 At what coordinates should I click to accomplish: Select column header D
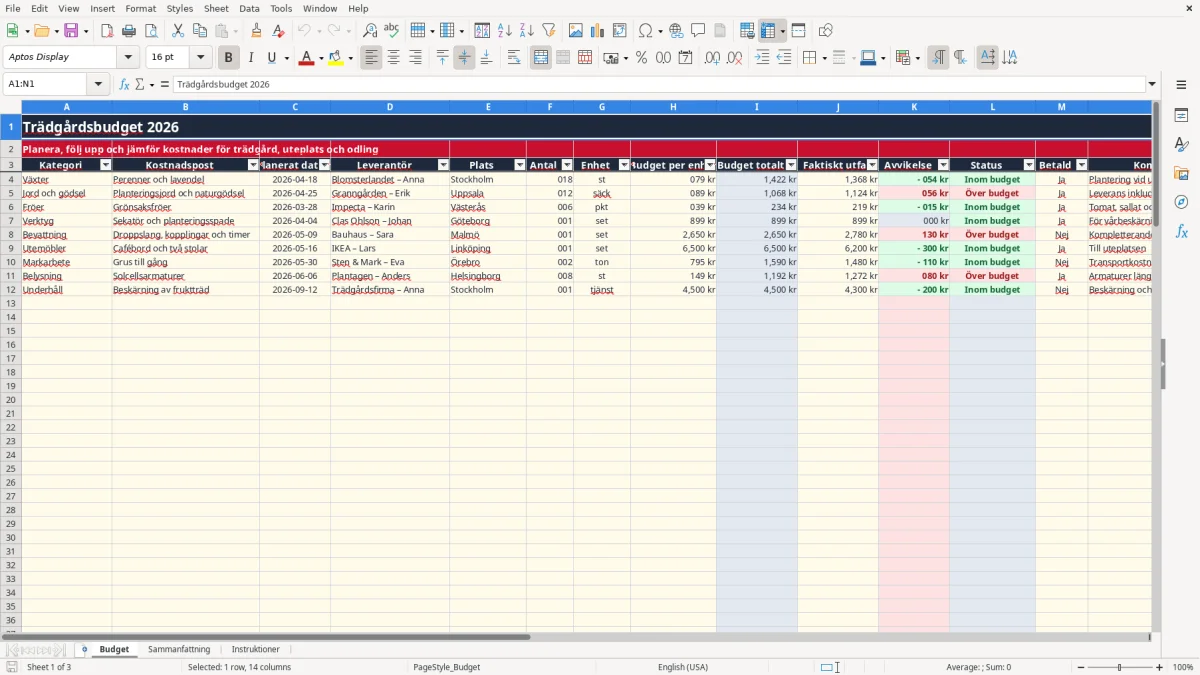pyautogui.click(x=390, y=107)
